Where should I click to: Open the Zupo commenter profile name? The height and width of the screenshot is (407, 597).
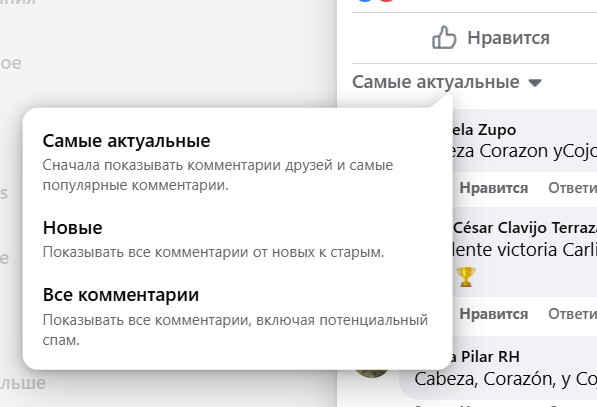[x=484, y=130]
